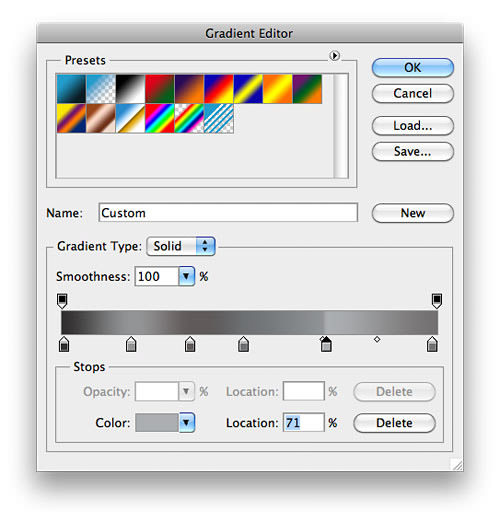The image size is (500, 522).
Task: Click the gray Color swatch
Action: pos(157,423)
